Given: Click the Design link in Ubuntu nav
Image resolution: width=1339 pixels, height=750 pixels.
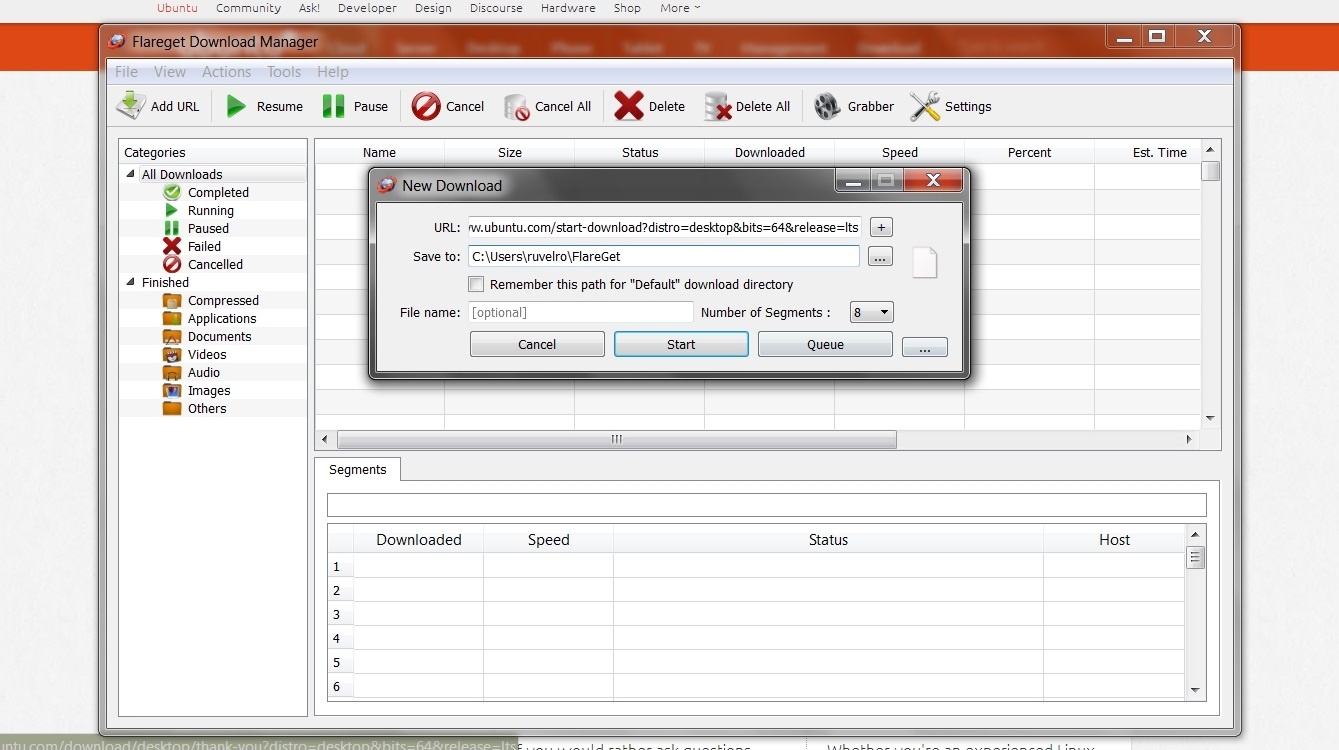Looking at the screenshot, I should pos(433,8).
